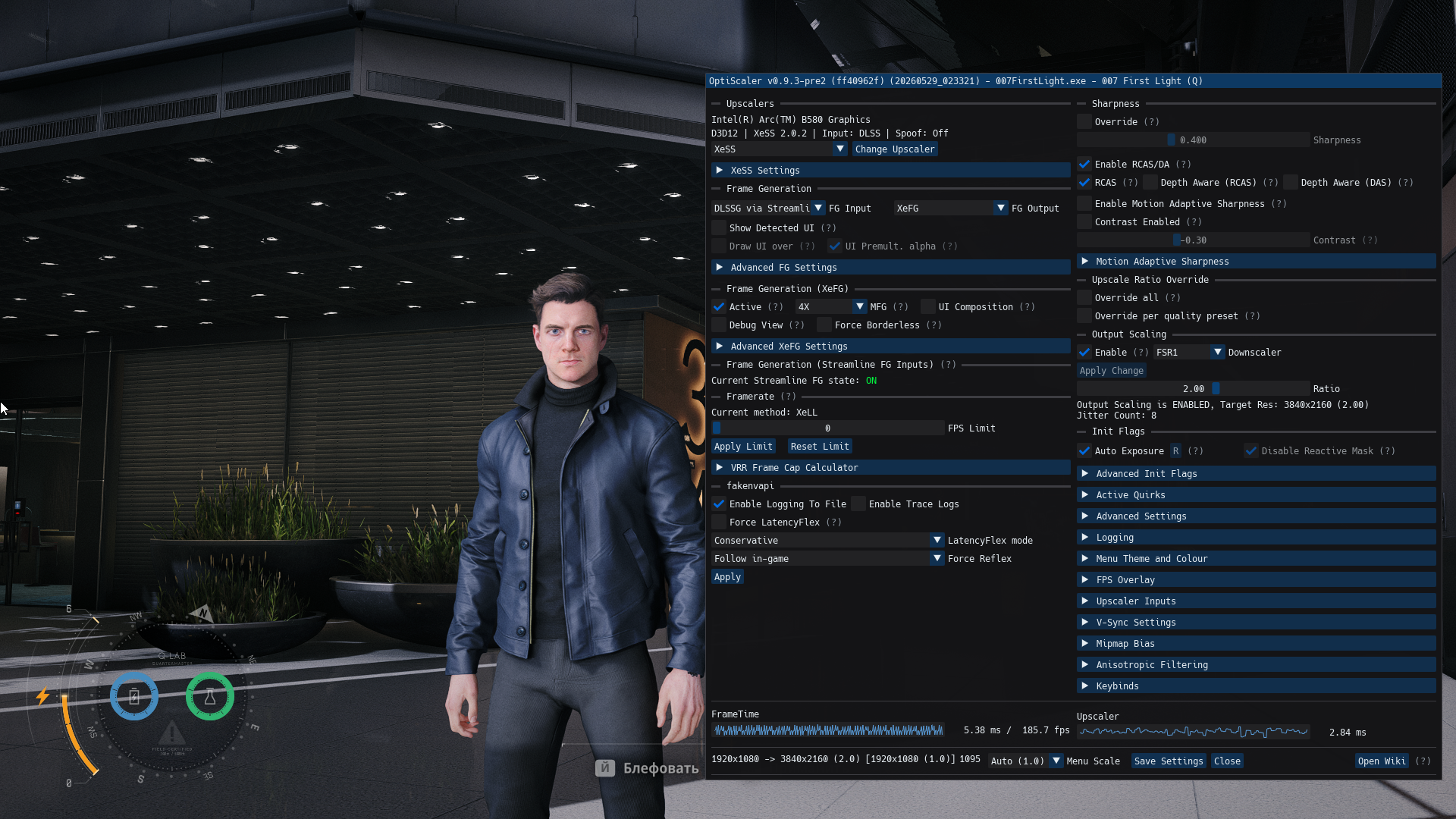This screenshot has height=819, width=1456.
Task: Toggle the Contrast Enabled checkbox
Action: (x=1084, y=222)
